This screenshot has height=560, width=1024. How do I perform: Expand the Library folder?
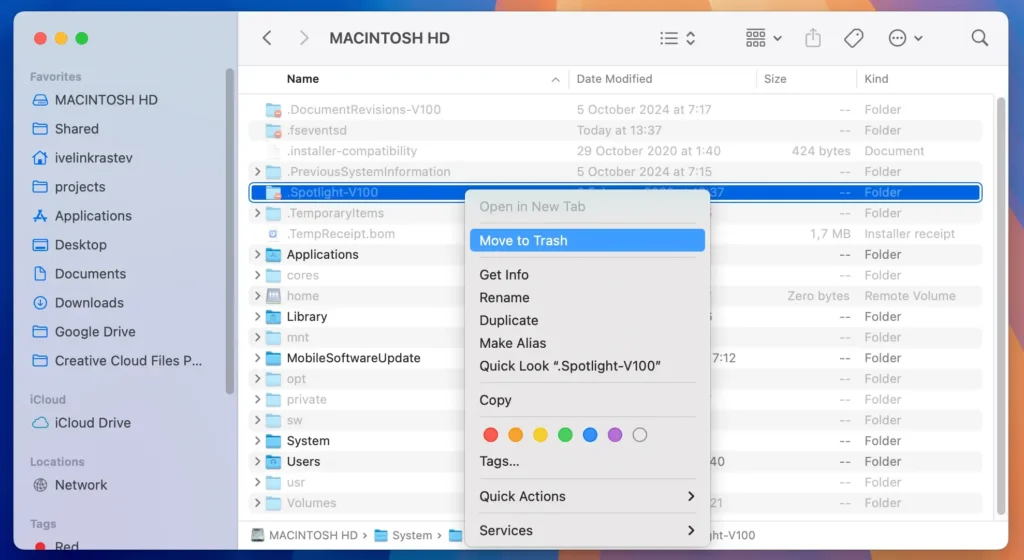point(257,317)
